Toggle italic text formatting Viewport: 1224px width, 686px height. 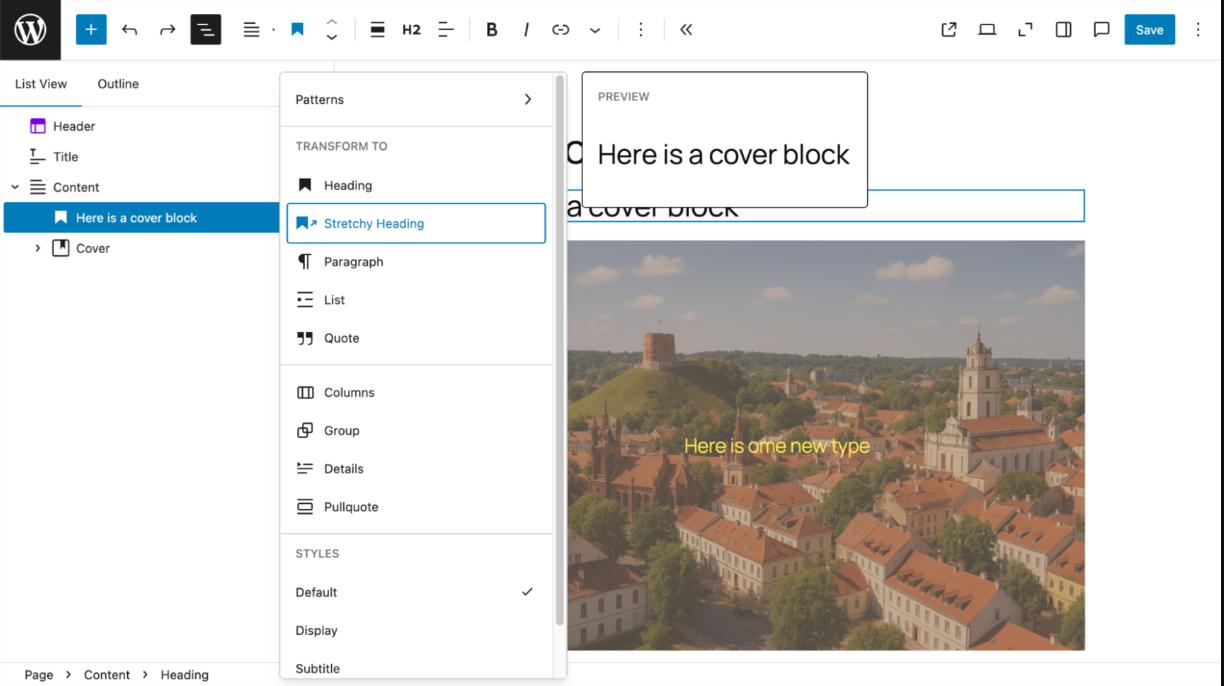[526, 30]
